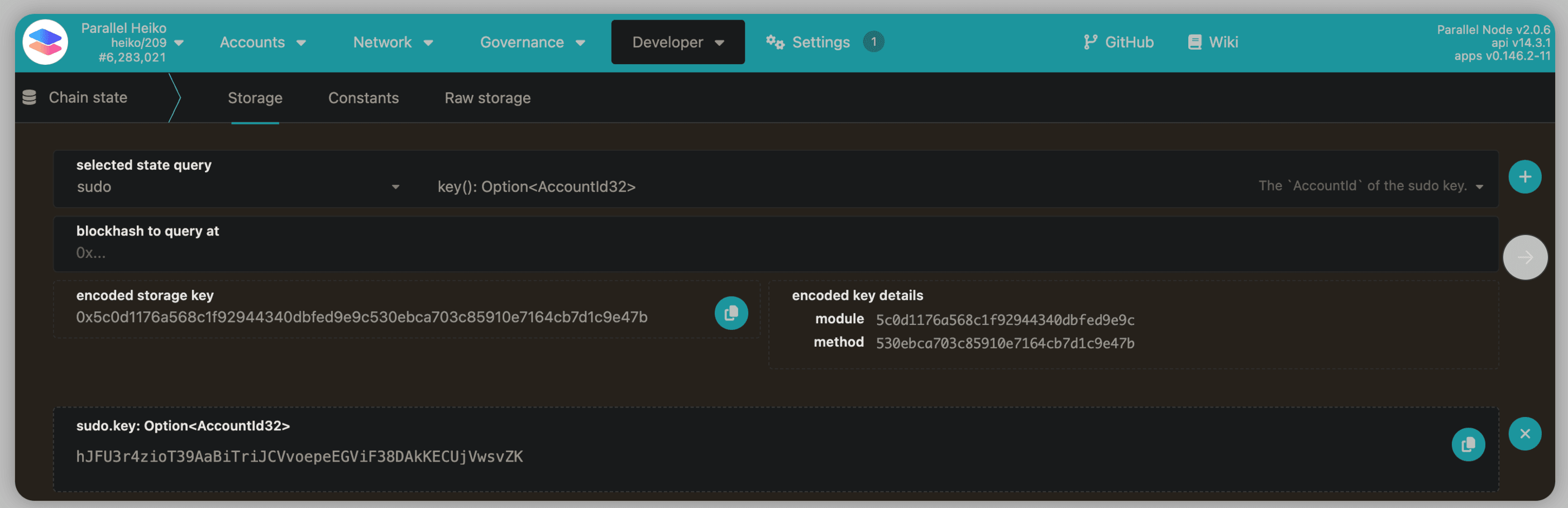Click the Settings gear icon
This screenshot has width=1568, height=508.
click(x=775, y=42)
